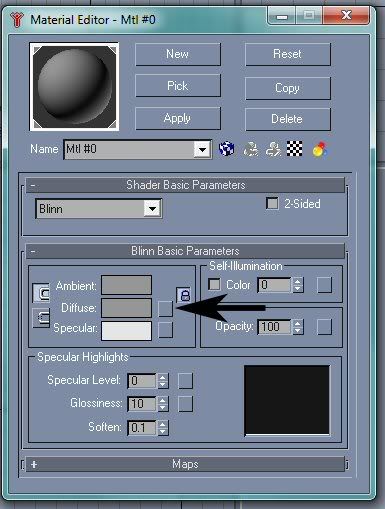The height and width of the screenshot is (509, 385).
Task: Click the Assign Material to Selection icon
Action: point(273,149)
